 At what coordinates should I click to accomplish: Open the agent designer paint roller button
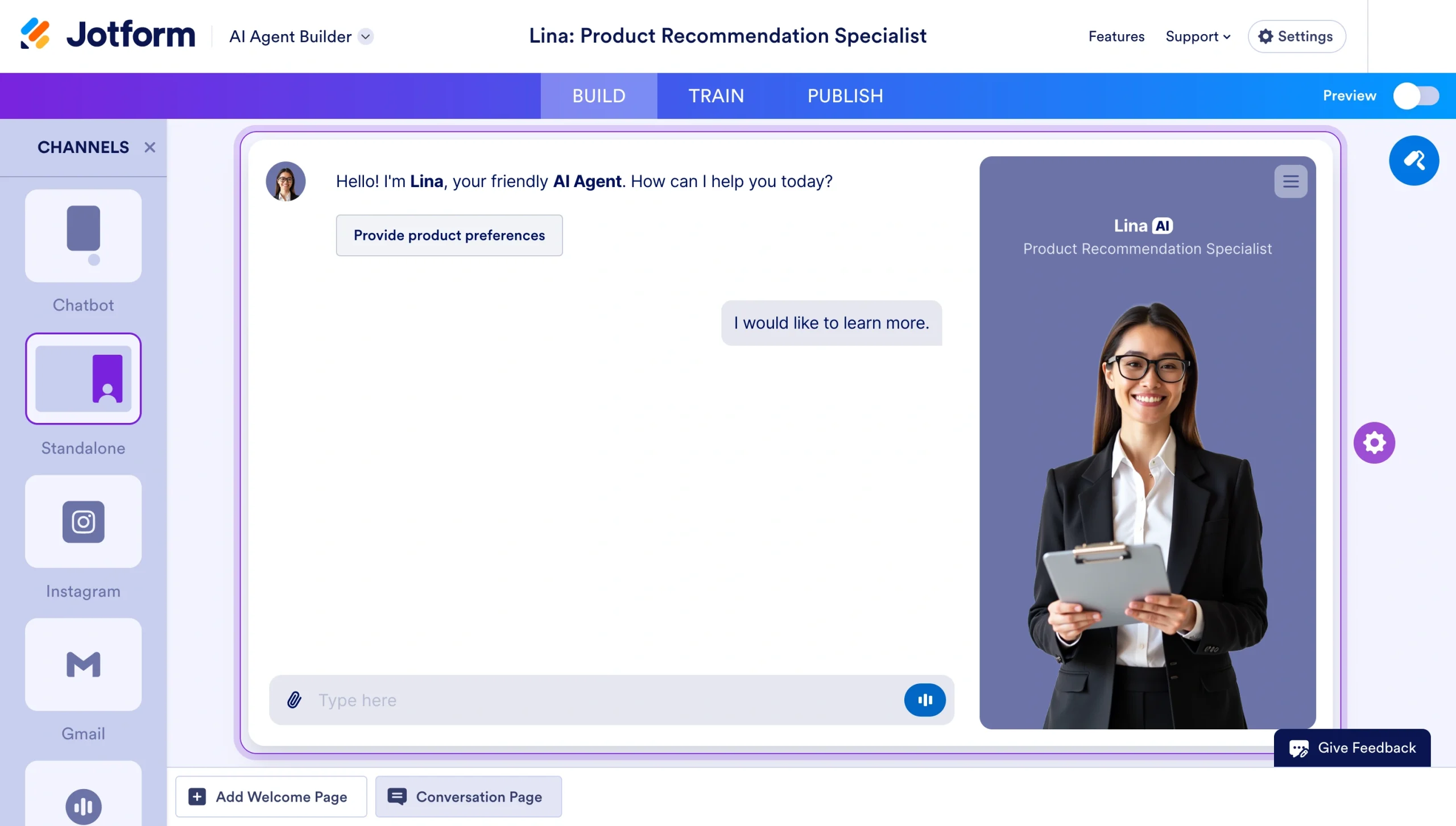(1414, 160)
